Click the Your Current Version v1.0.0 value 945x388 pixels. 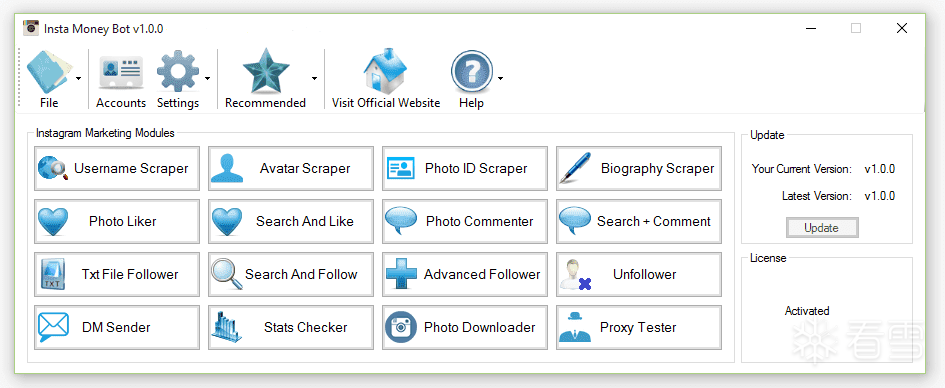tap(879, 169)
